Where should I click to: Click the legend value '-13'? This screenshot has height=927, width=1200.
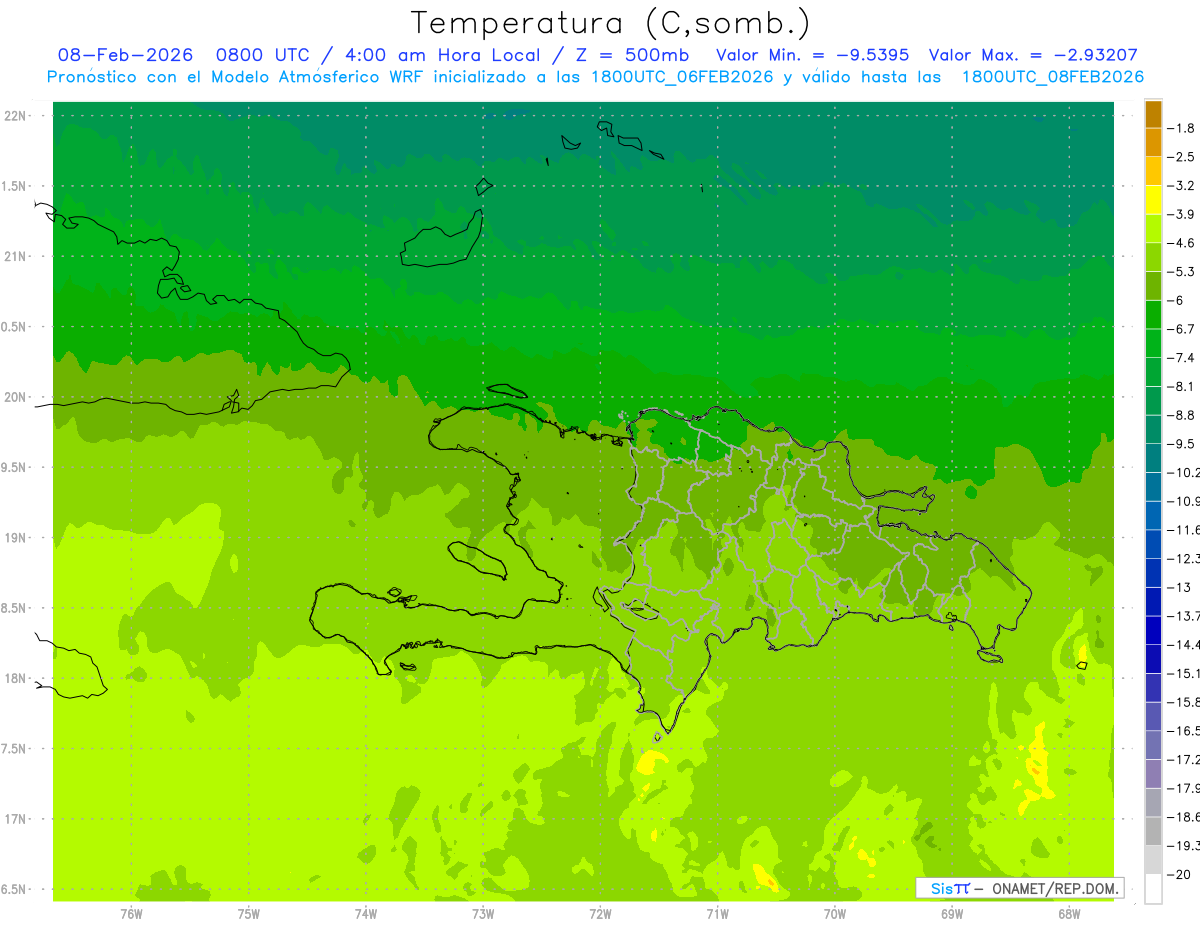pyautogui.click(x=1179, y=587)
